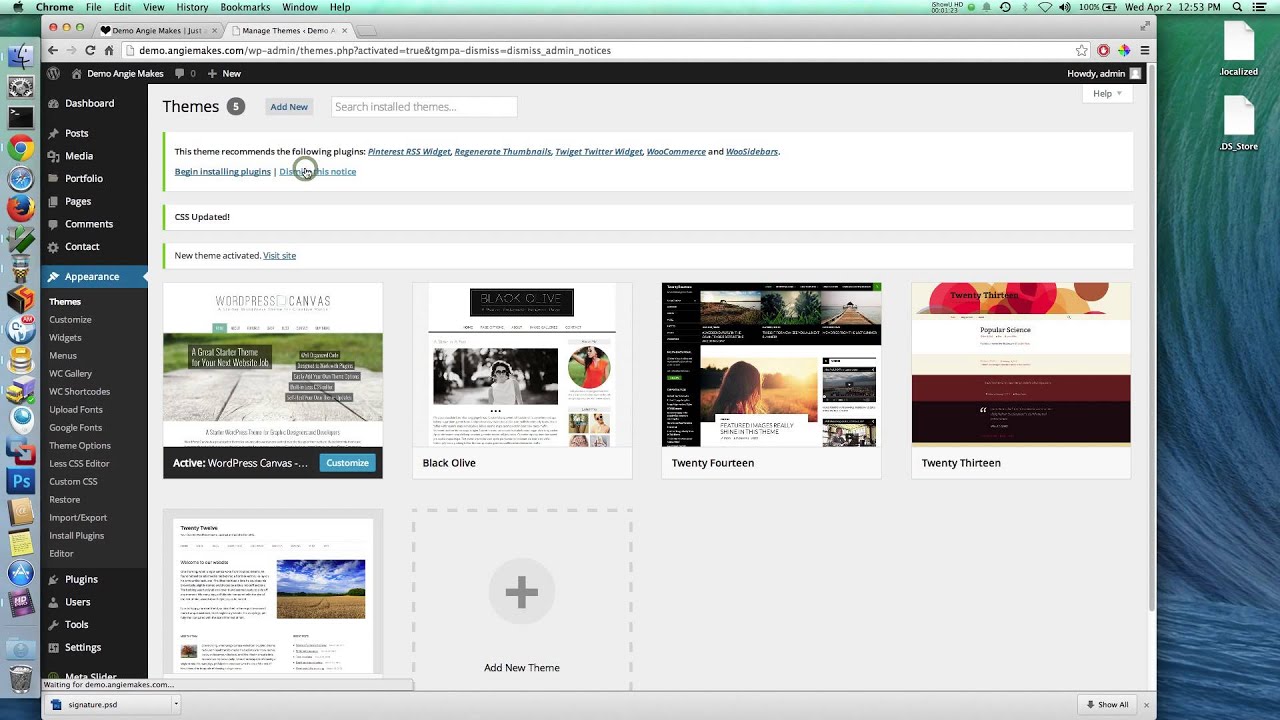Open Terminal from the dock
This screenshot has width=1280, height=720.
20,116
